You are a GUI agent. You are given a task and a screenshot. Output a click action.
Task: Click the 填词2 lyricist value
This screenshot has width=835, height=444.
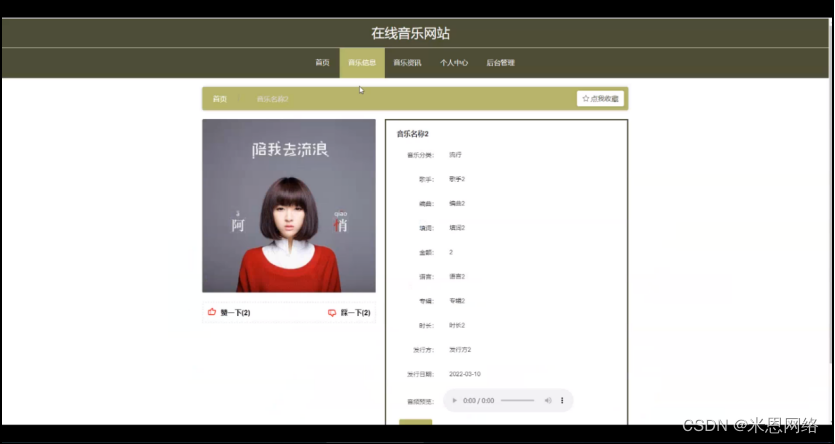pyautogui.click(x=457, y=228)
